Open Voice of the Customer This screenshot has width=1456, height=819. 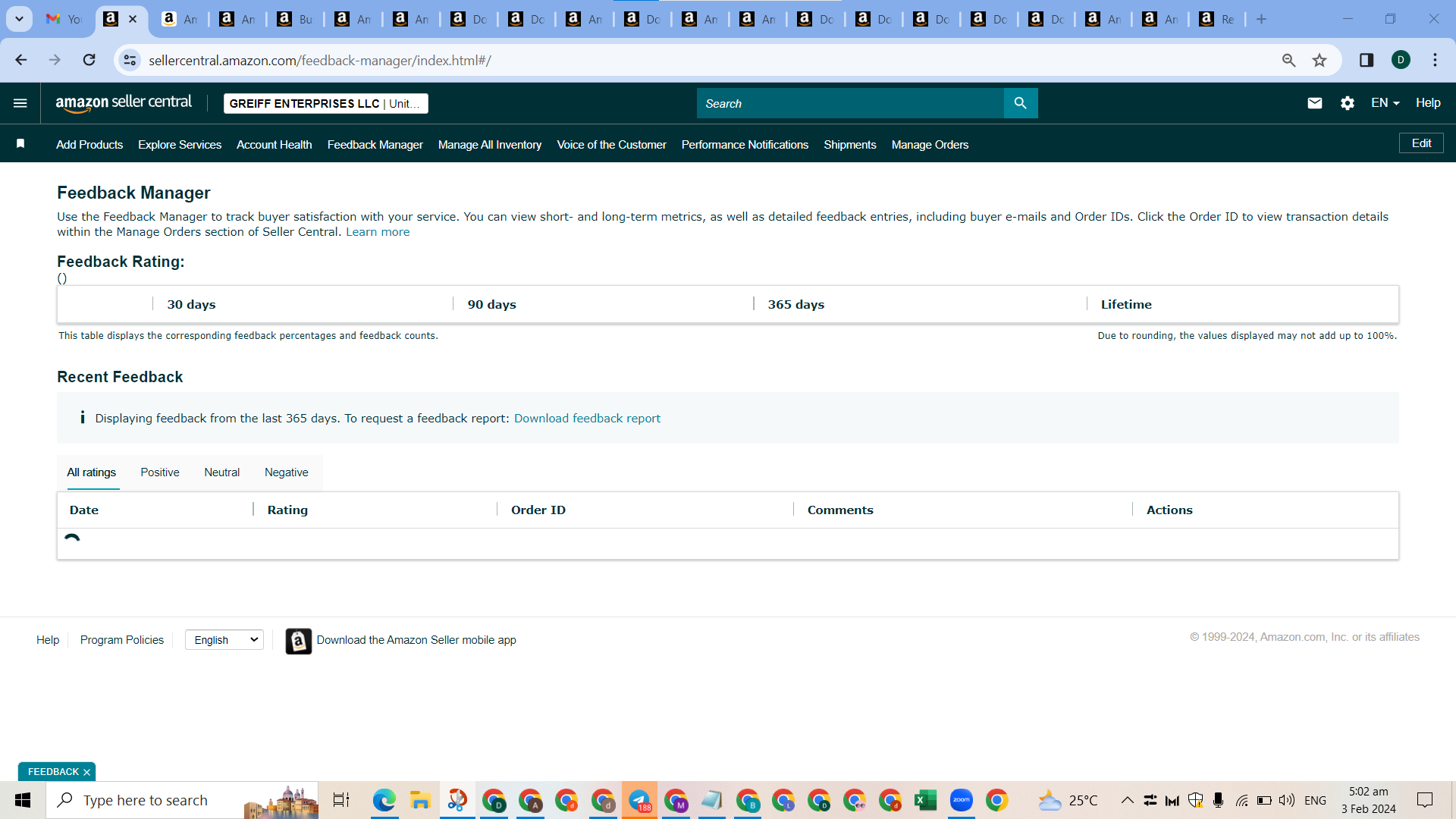pyautogui.click(x=612, y=145)
